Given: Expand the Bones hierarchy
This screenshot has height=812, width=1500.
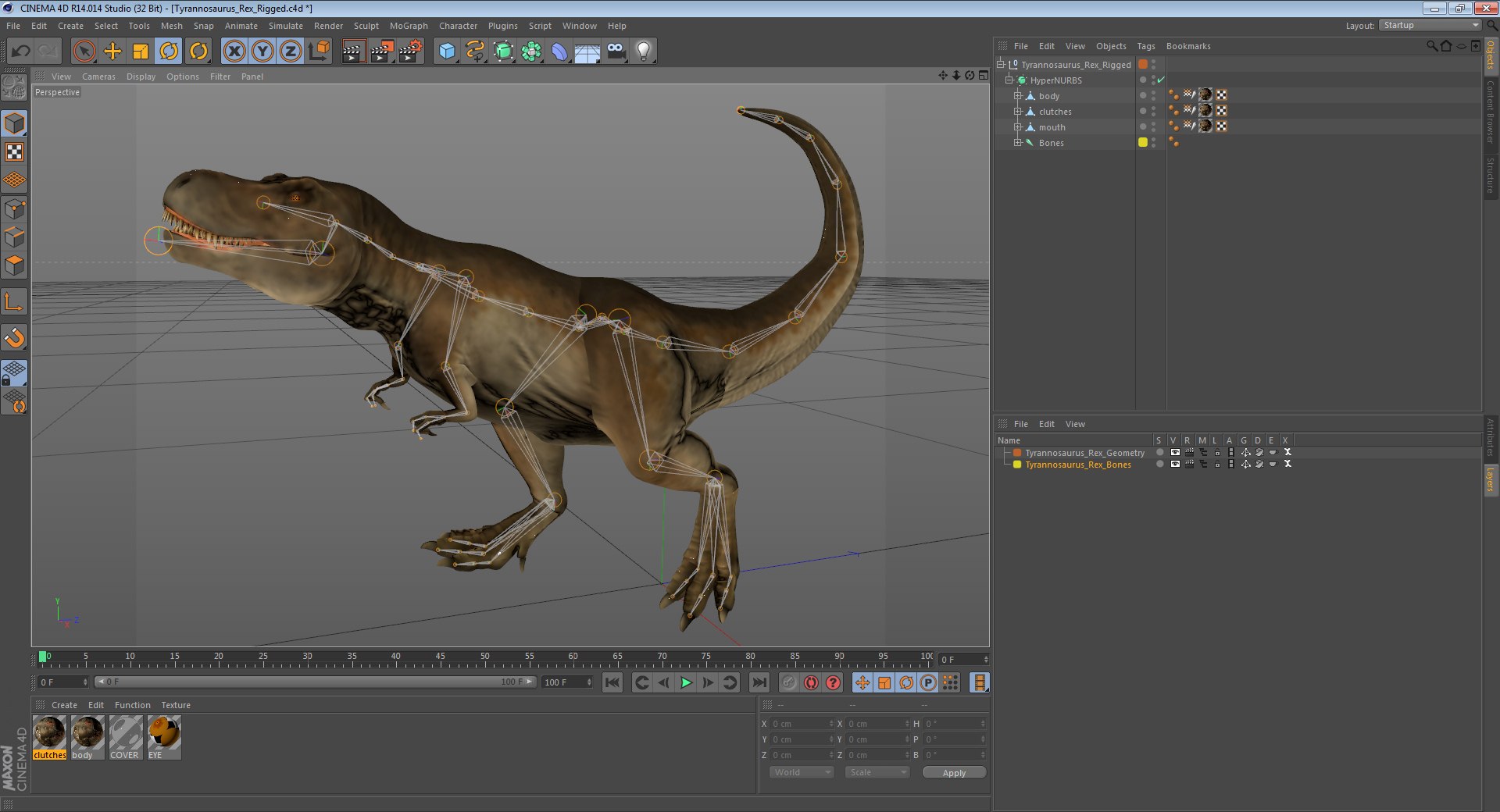Looking at the screenshot, I should tap(1018, 143).
